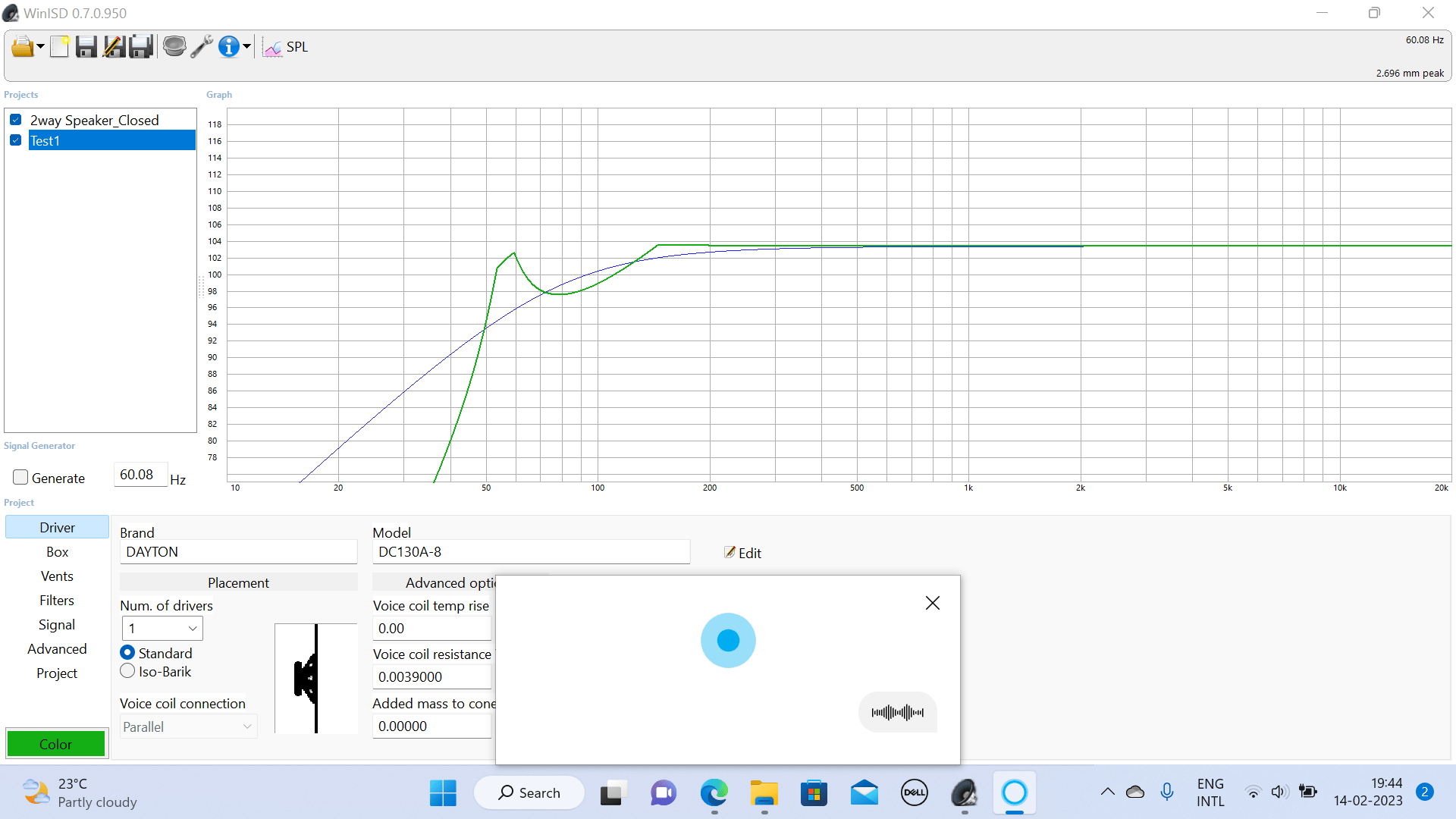Open the Box tab
Screen dimensions: 1456x819
click(57, 551)
